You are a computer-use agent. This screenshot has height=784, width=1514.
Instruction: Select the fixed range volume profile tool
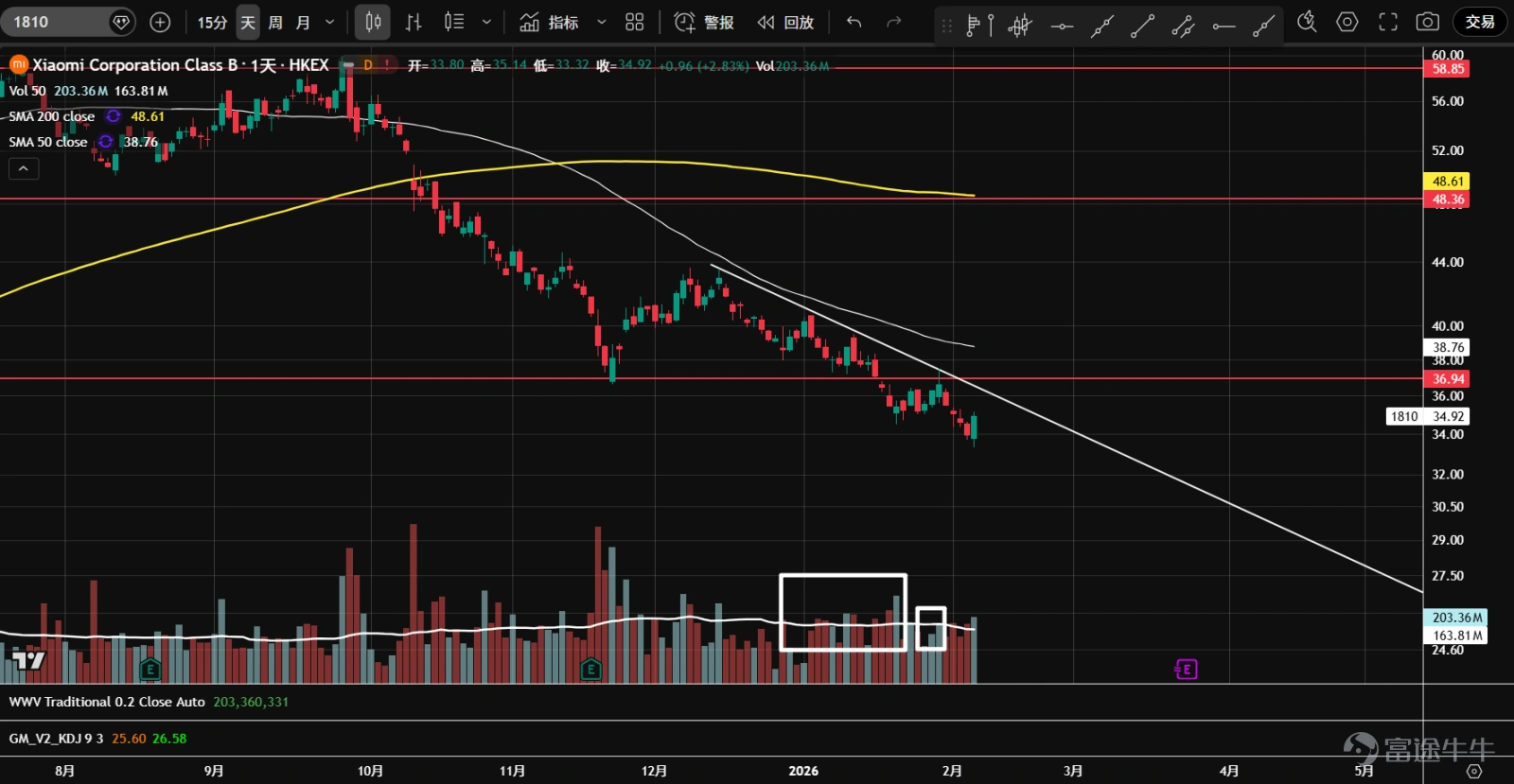click(x=973, y=26)
